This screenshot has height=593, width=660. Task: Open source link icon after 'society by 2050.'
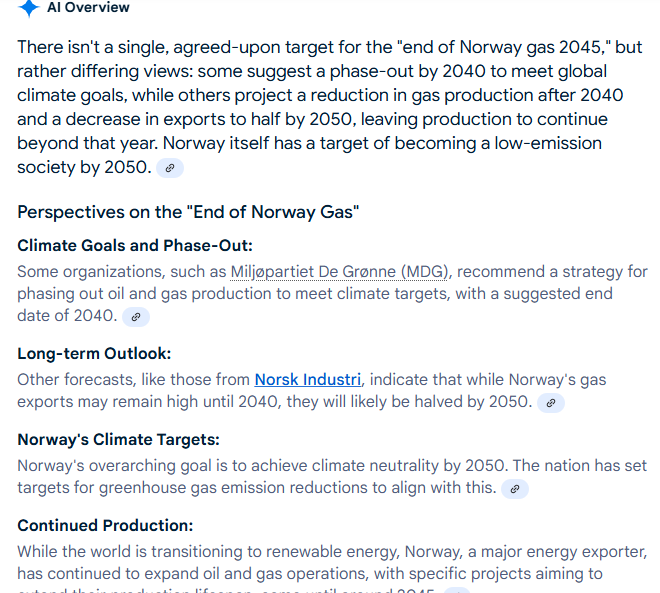pyautogui.click(x=170, y=168)
